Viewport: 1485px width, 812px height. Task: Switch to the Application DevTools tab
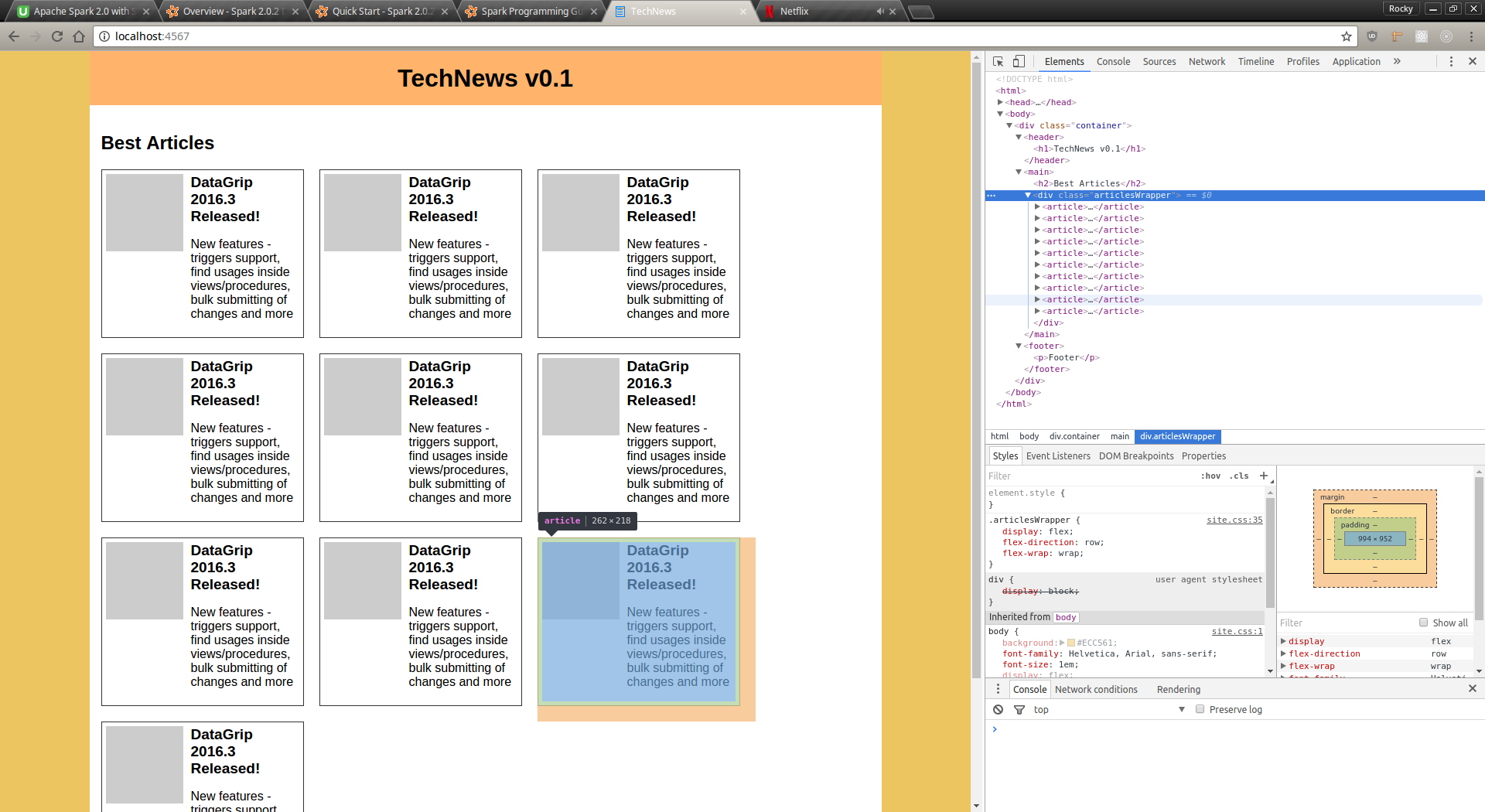tap(1356, 61)
